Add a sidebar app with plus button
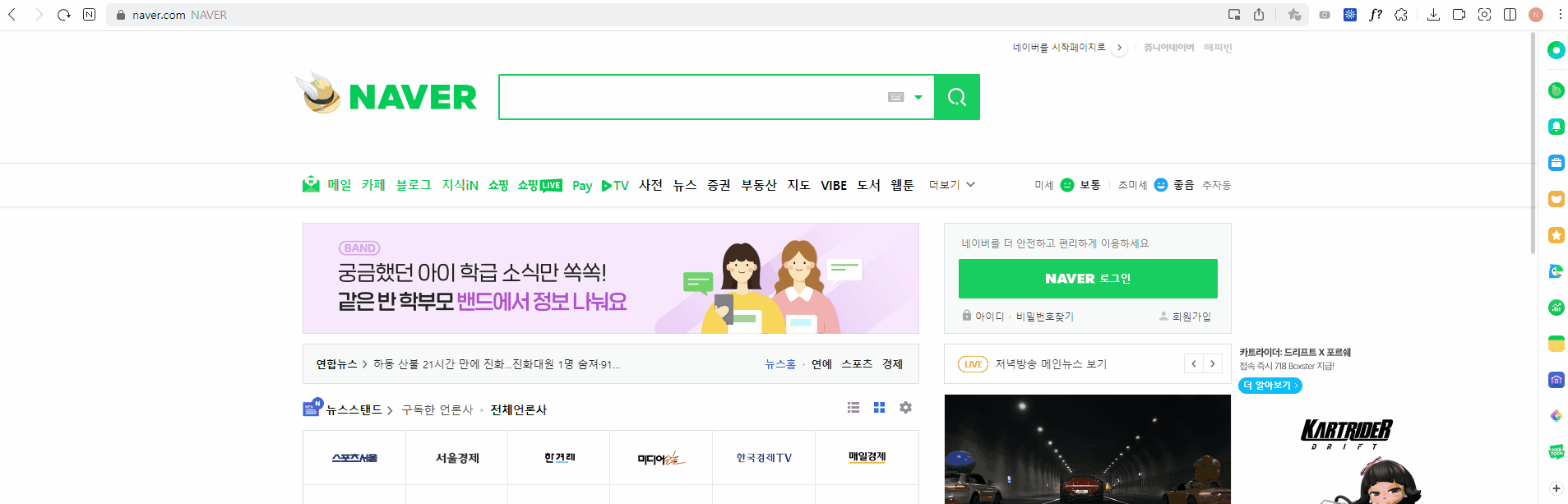Screen dimensions: 1568x504 tap(1556, 488)
